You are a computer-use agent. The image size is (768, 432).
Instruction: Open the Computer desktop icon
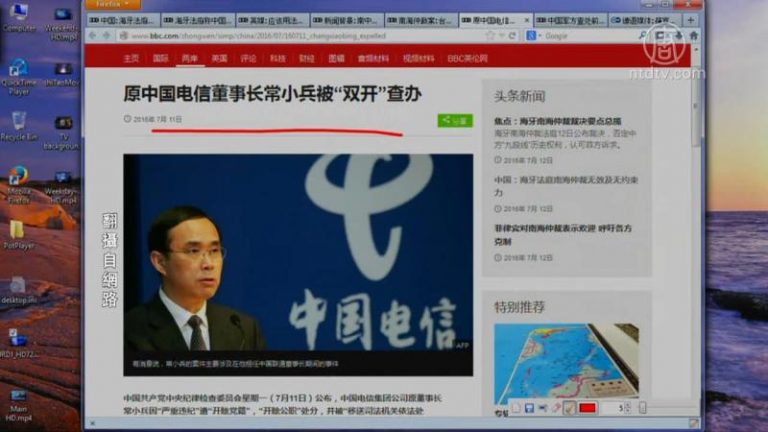tap(19, 17)
